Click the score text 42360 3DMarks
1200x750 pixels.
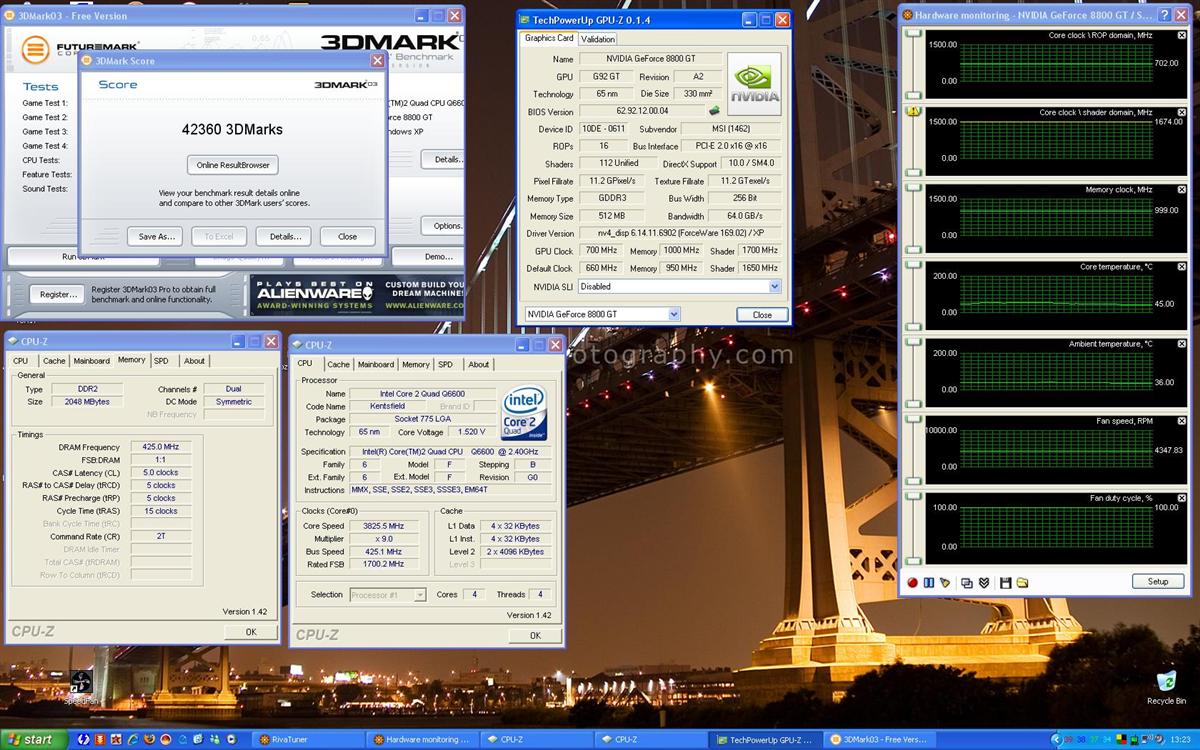click(232, 129)
